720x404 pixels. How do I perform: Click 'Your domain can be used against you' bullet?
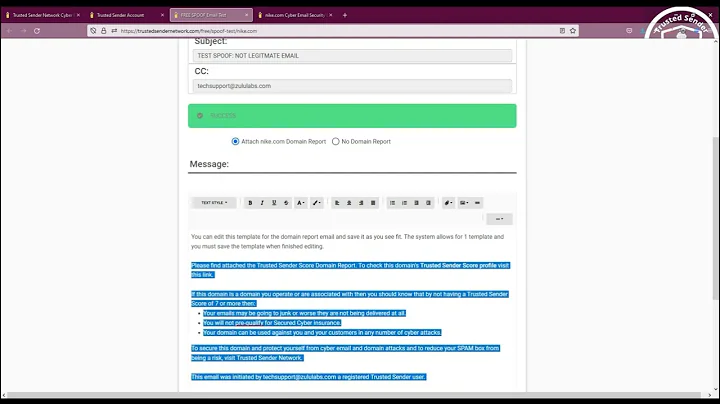tap(322, 332)
